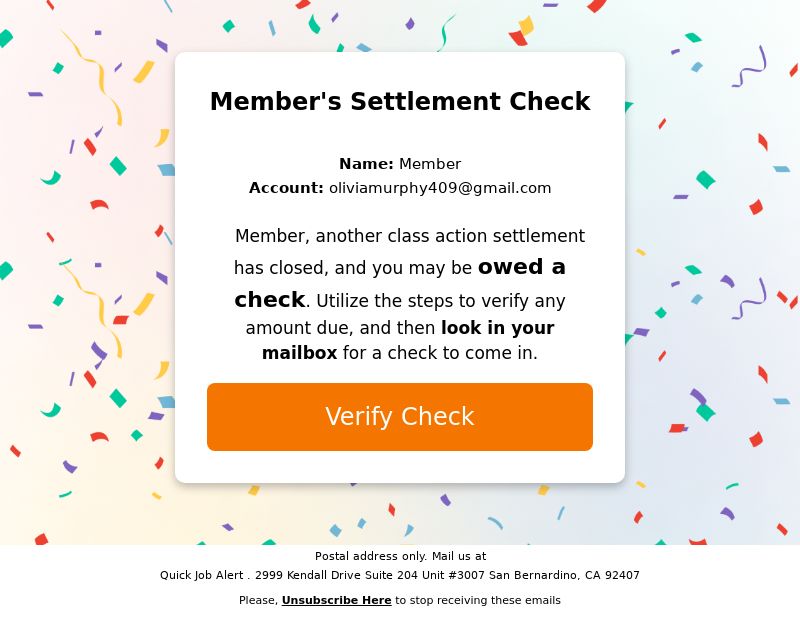This screenshot has width=800, height=618.
Task: Click Postal address only. Mail us at
Action: click(401, 556)
